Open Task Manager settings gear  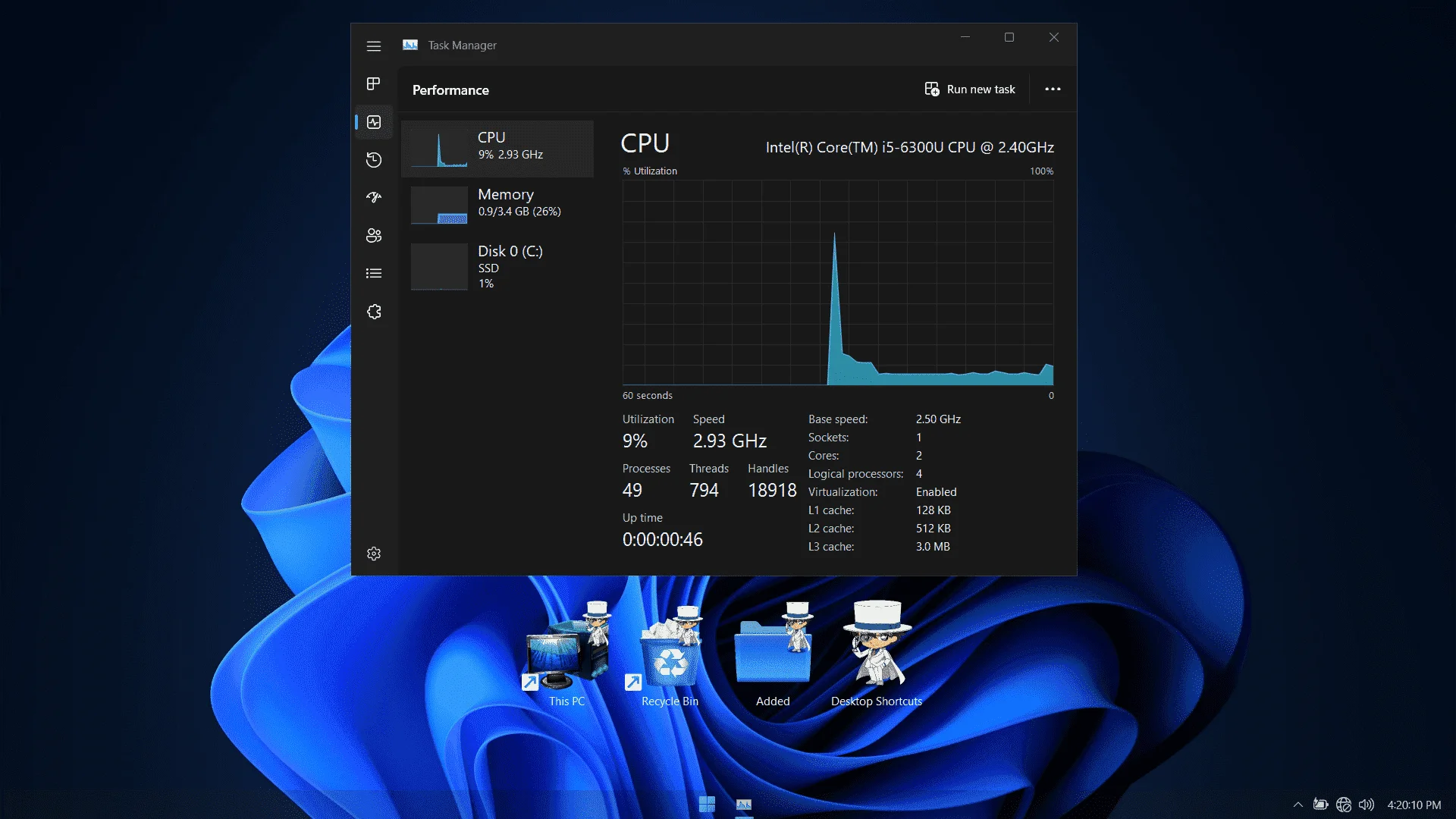tap(374, 554)
